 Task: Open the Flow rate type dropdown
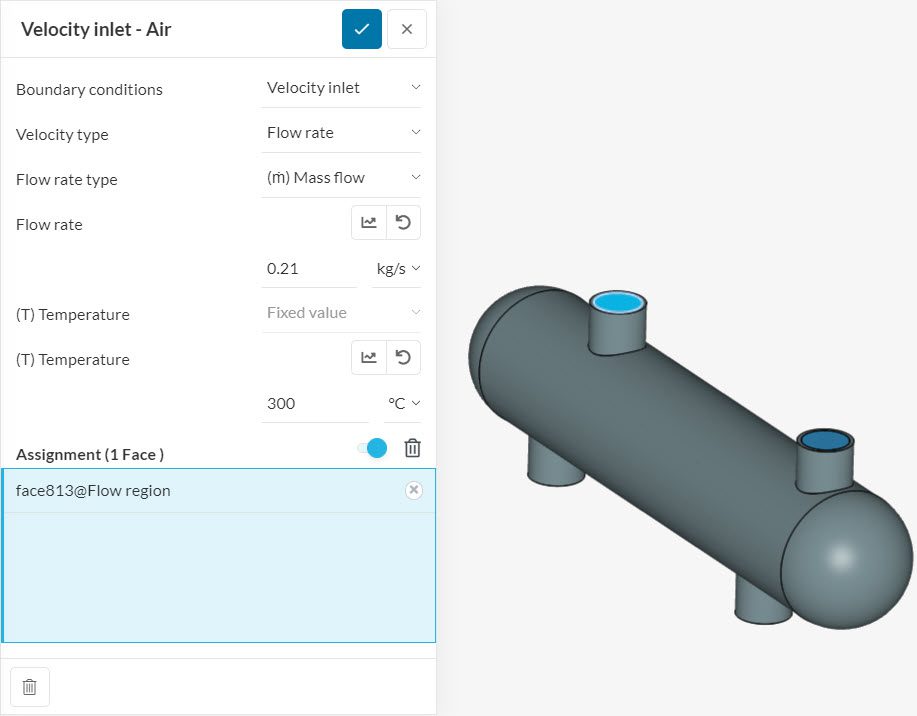340,178
